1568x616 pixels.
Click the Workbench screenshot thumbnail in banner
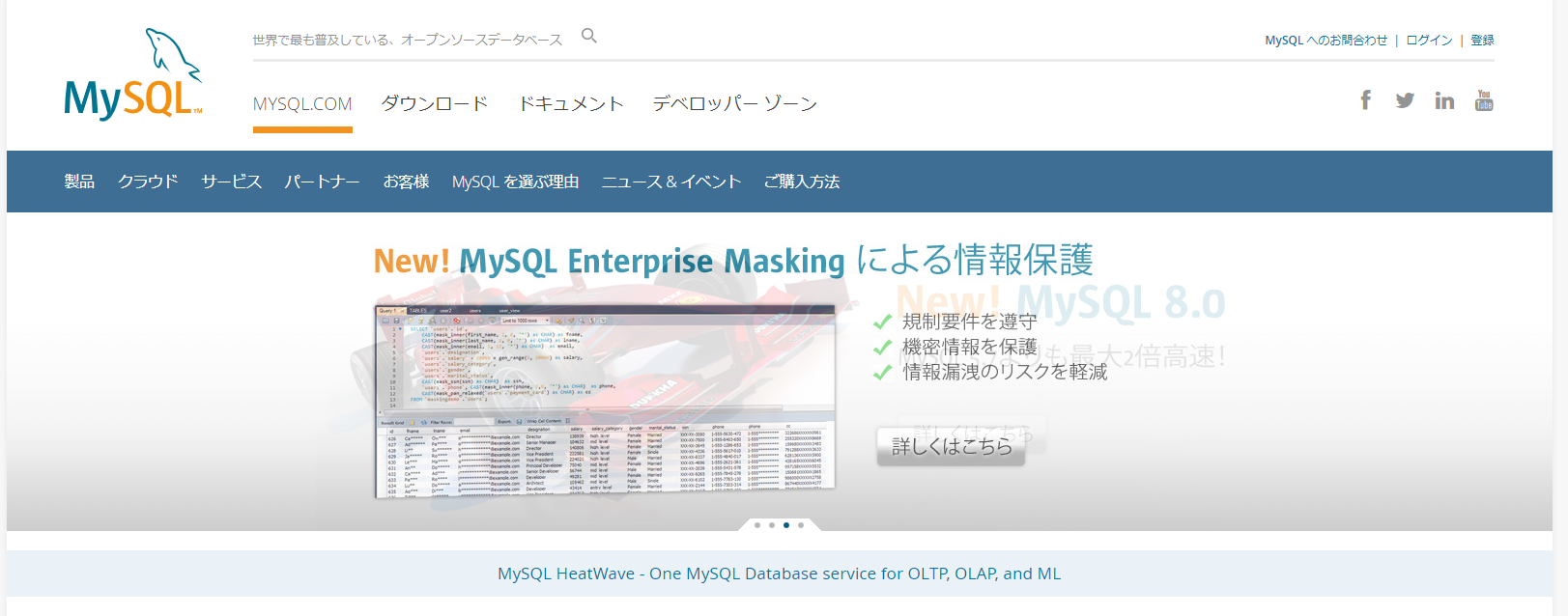tap(605, 401)
